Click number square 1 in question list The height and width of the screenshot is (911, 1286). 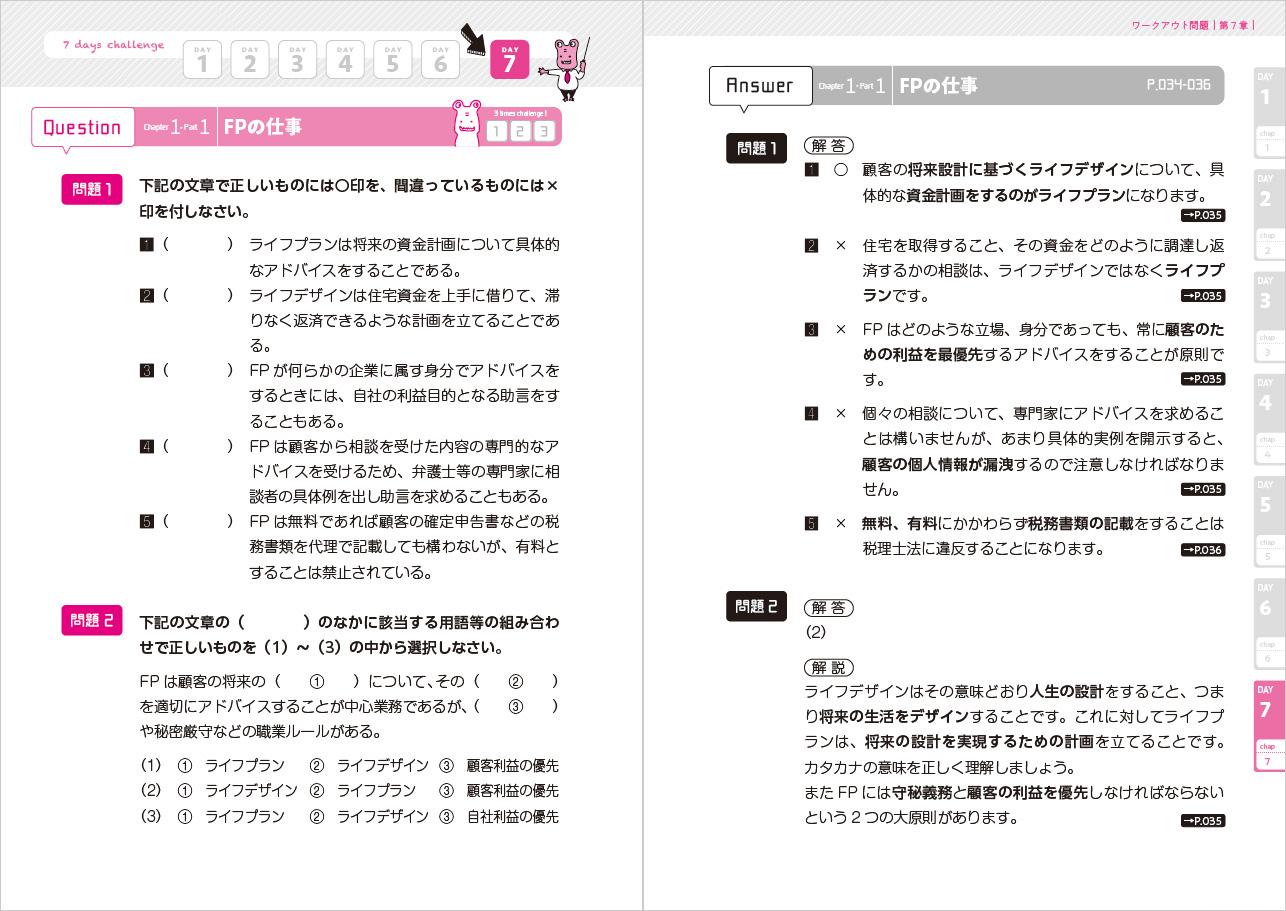147,244
